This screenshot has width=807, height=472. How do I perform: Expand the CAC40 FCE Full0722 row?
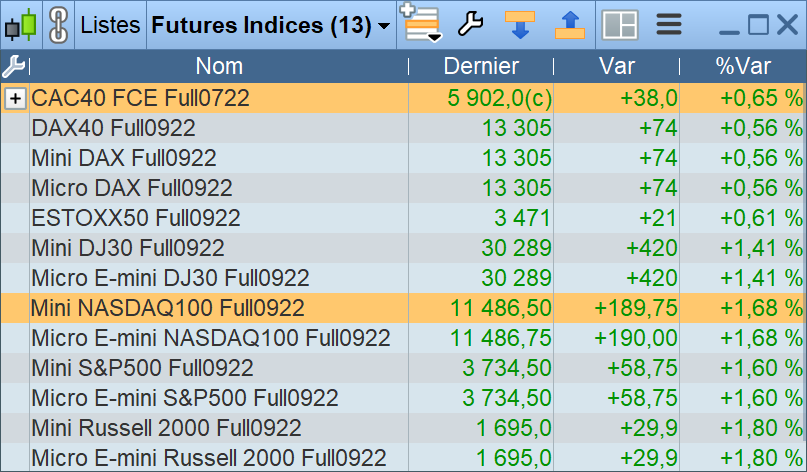(x=14, y=98)
